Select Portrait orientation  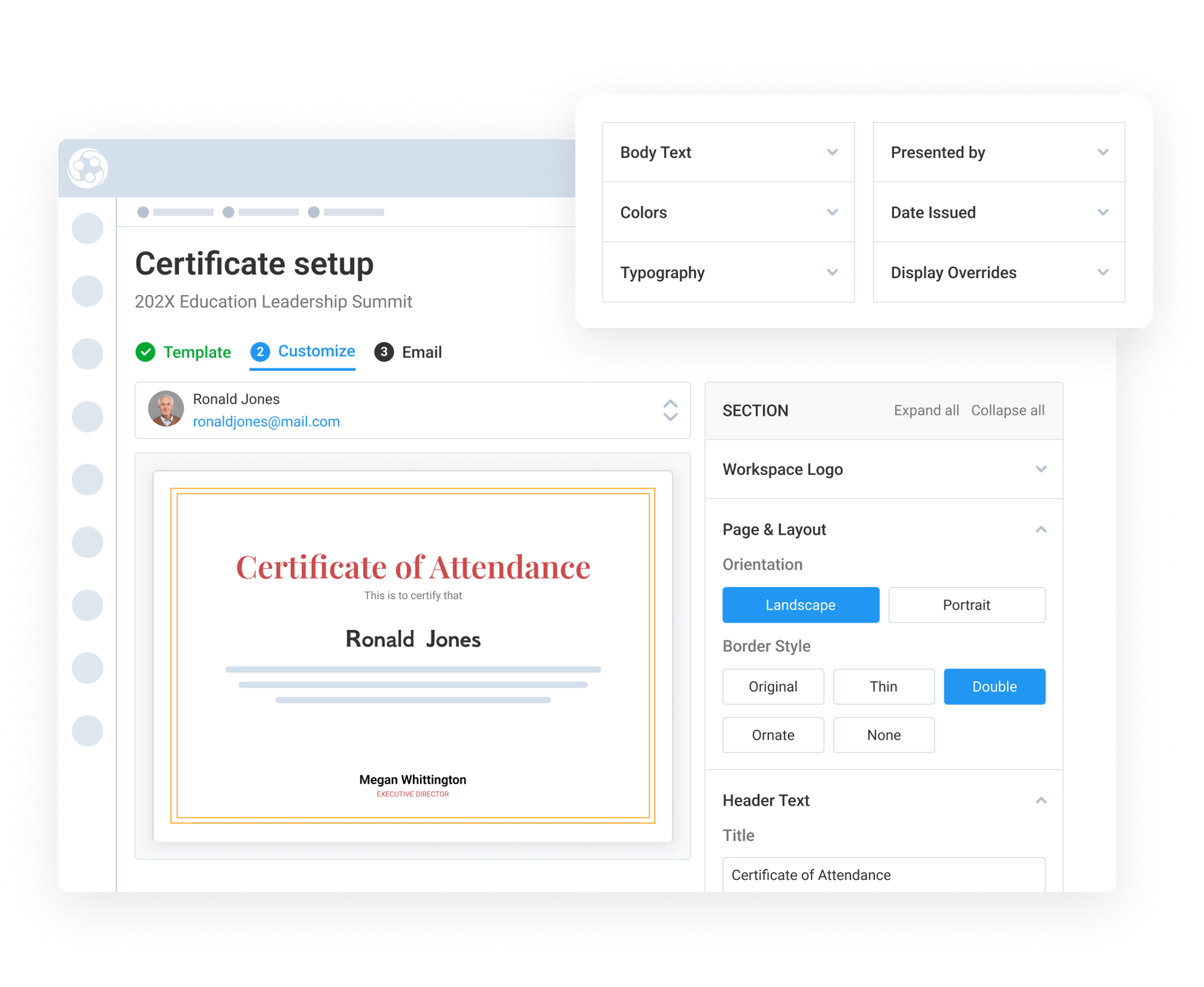click(966, 605)
